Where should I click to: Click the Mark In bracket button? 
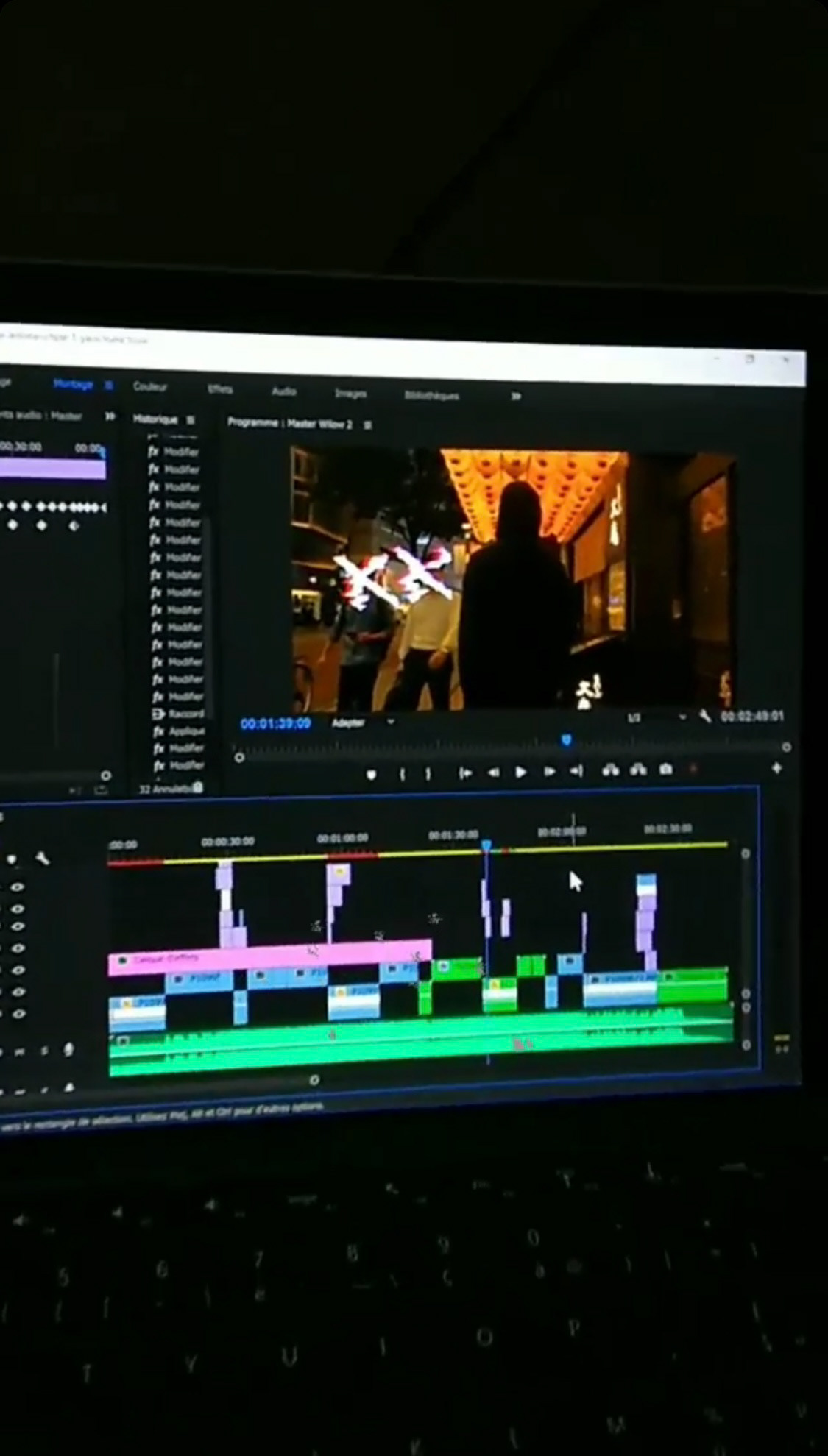(402, 773)
